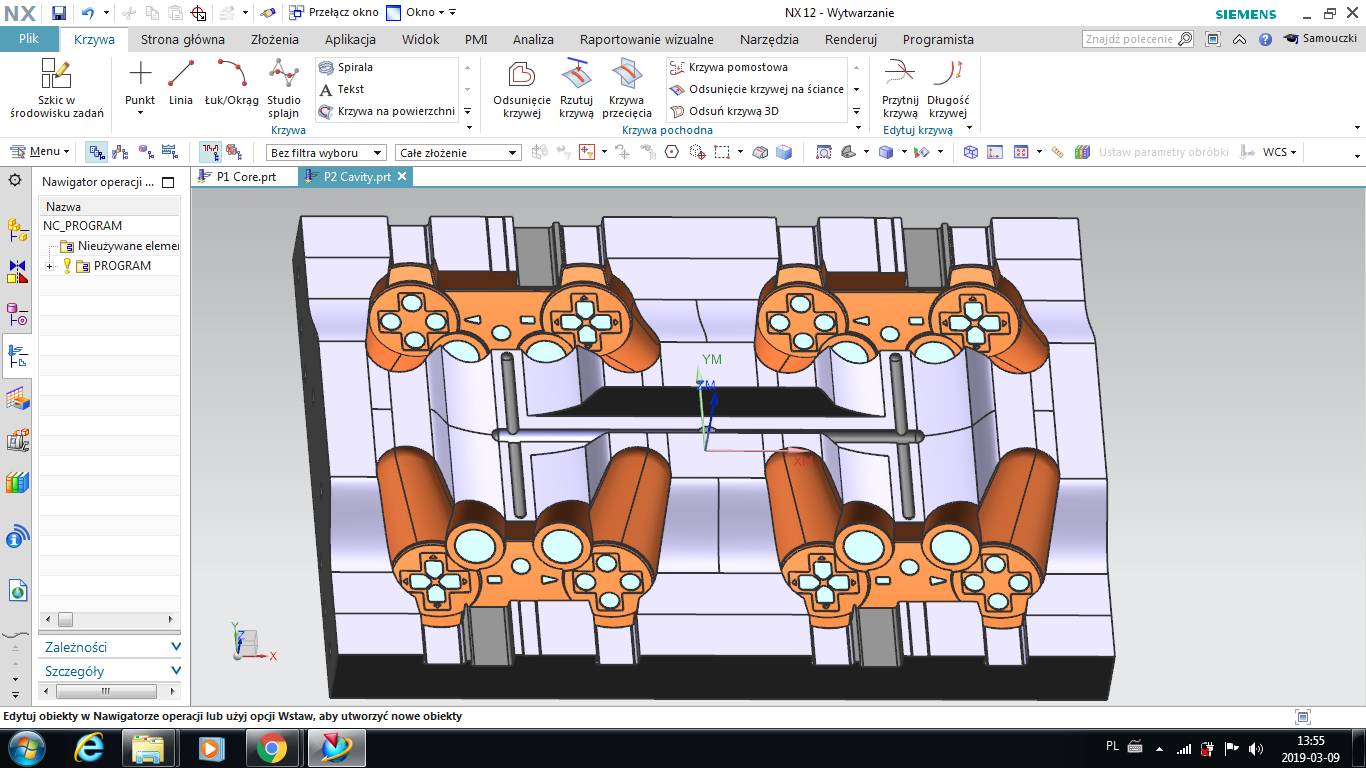This screenshot has height=782, width=1366.
Task: Select the Punkt point tool
Action: 140,82
